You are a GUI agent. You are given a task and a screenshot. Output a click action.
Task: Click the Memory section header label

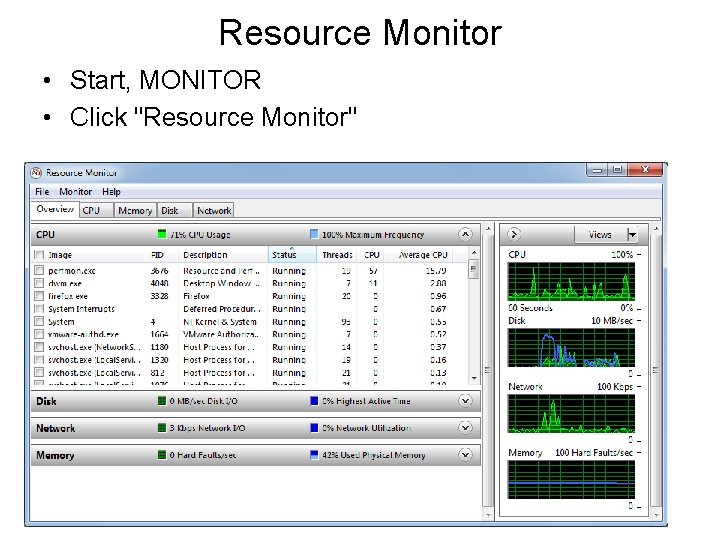[x=55, y=455]
